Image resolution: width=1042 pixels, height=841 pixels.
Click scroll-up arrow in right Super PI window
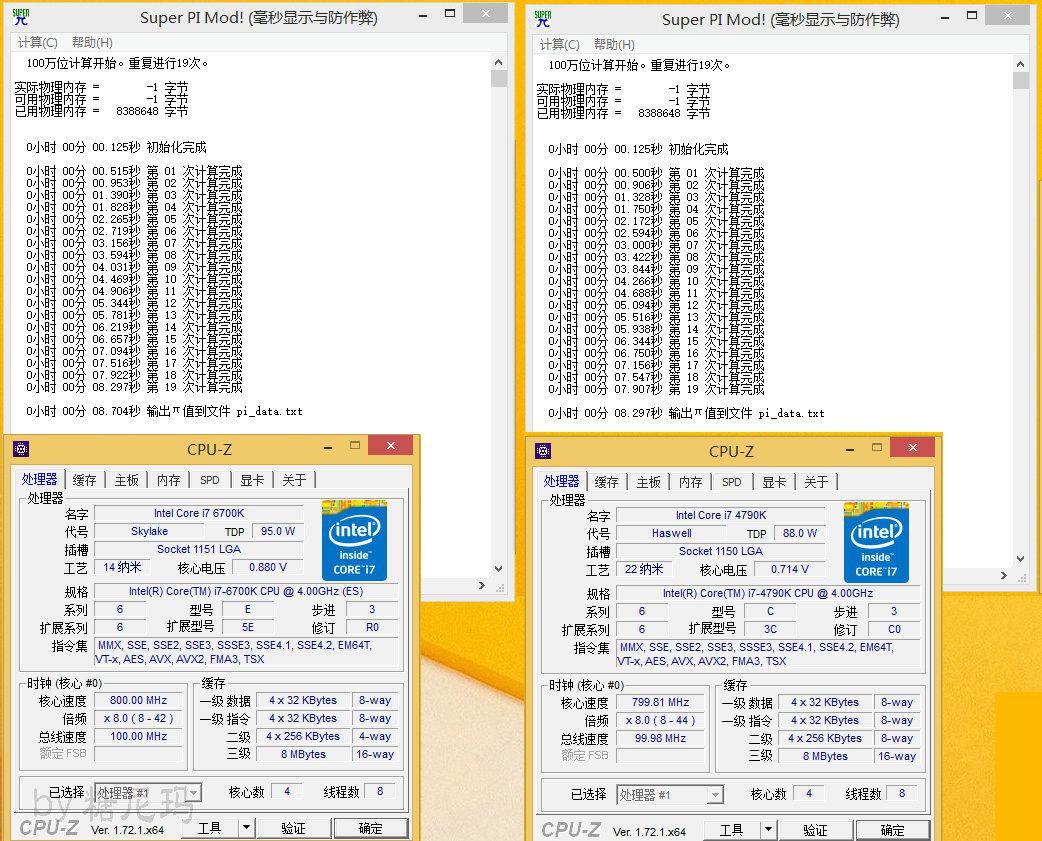[1021, 64]
